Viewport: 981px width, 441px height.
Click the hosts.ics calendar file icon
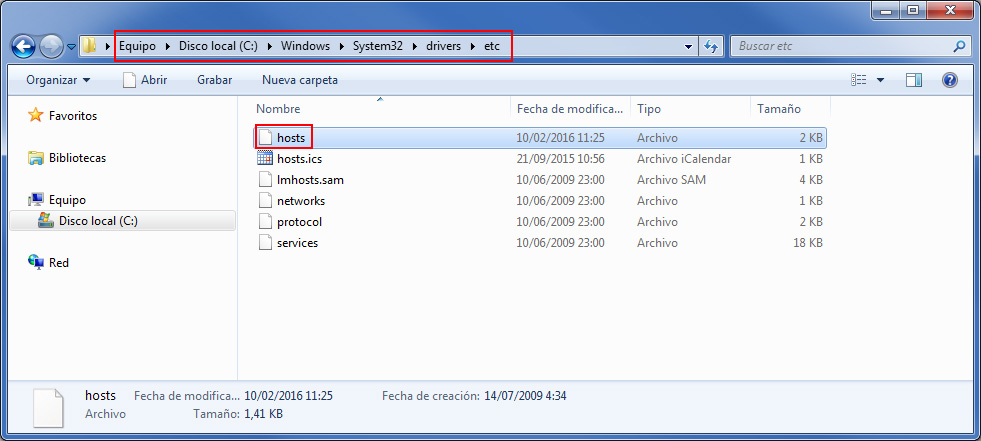[265, 159]
